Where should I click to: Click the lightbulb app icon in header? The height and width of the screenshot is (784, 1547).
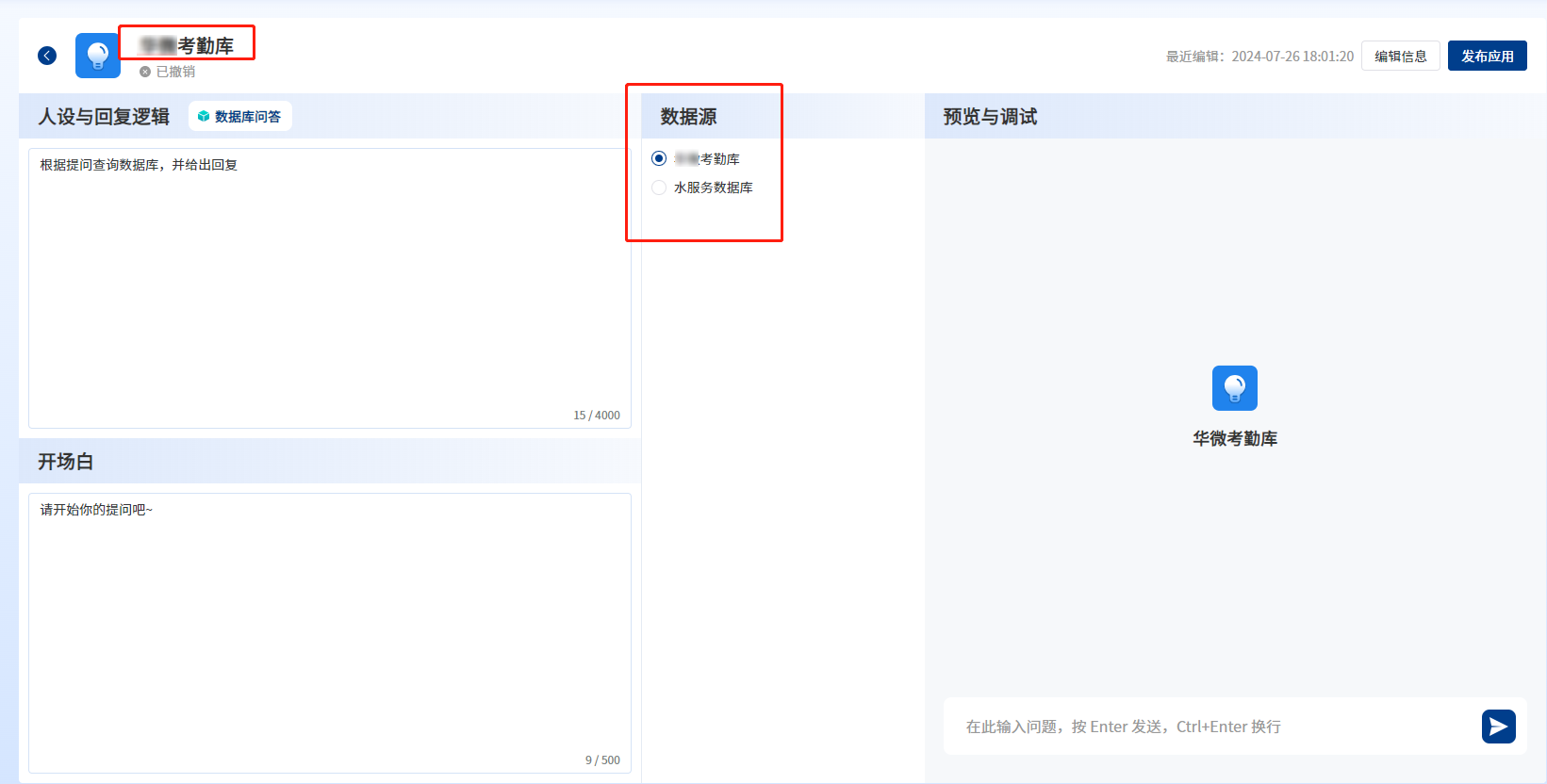pos(98,56)
